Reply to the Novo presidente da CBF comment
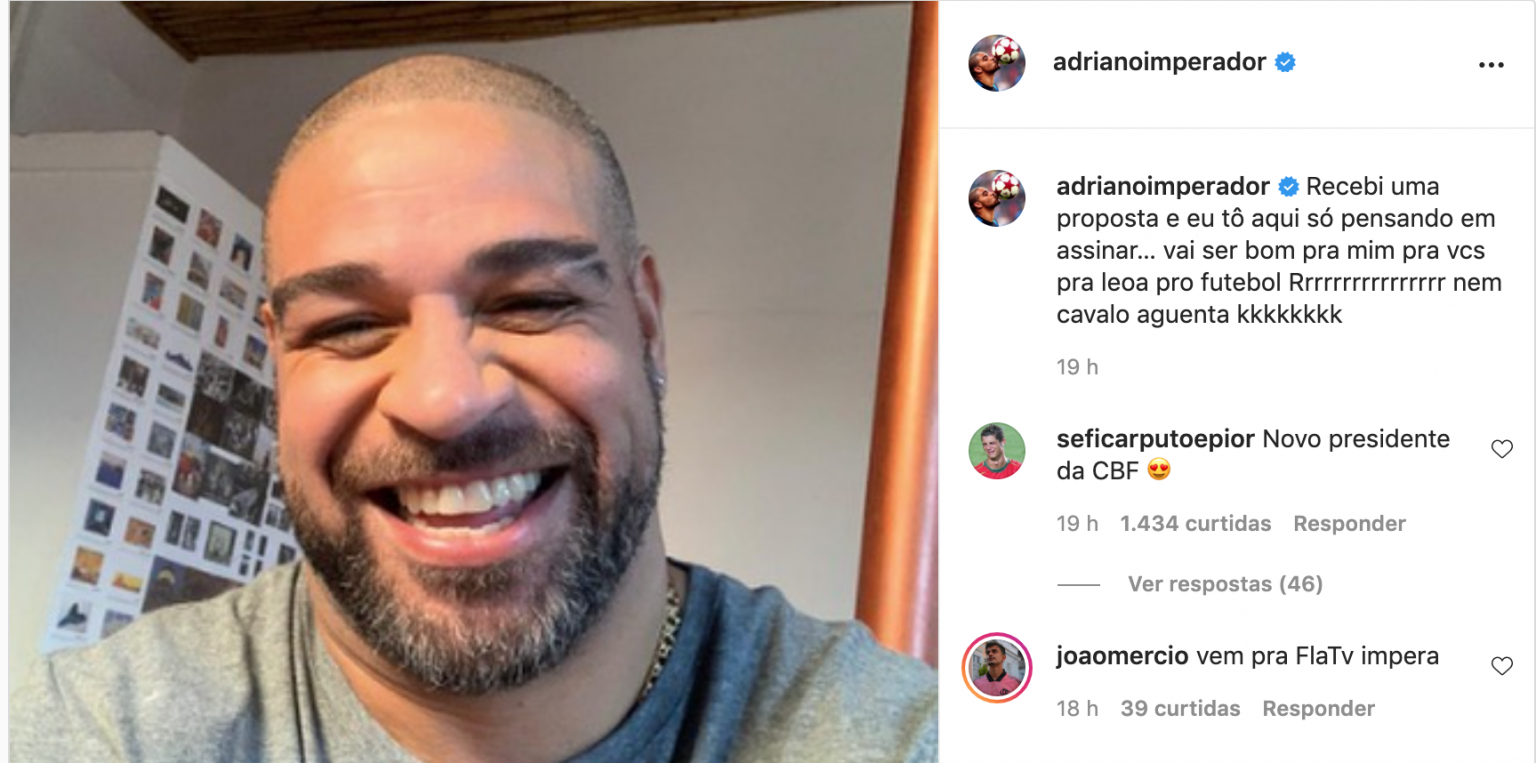This screenshot has width=1536, height=763. tap(1349, 524)
